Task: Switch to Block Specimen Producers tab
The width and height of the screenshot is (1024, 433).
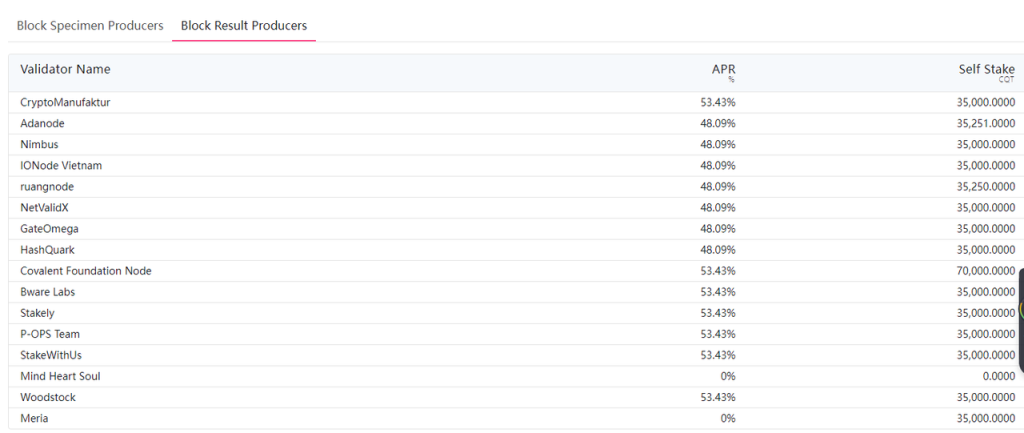Action: point(90,25)
